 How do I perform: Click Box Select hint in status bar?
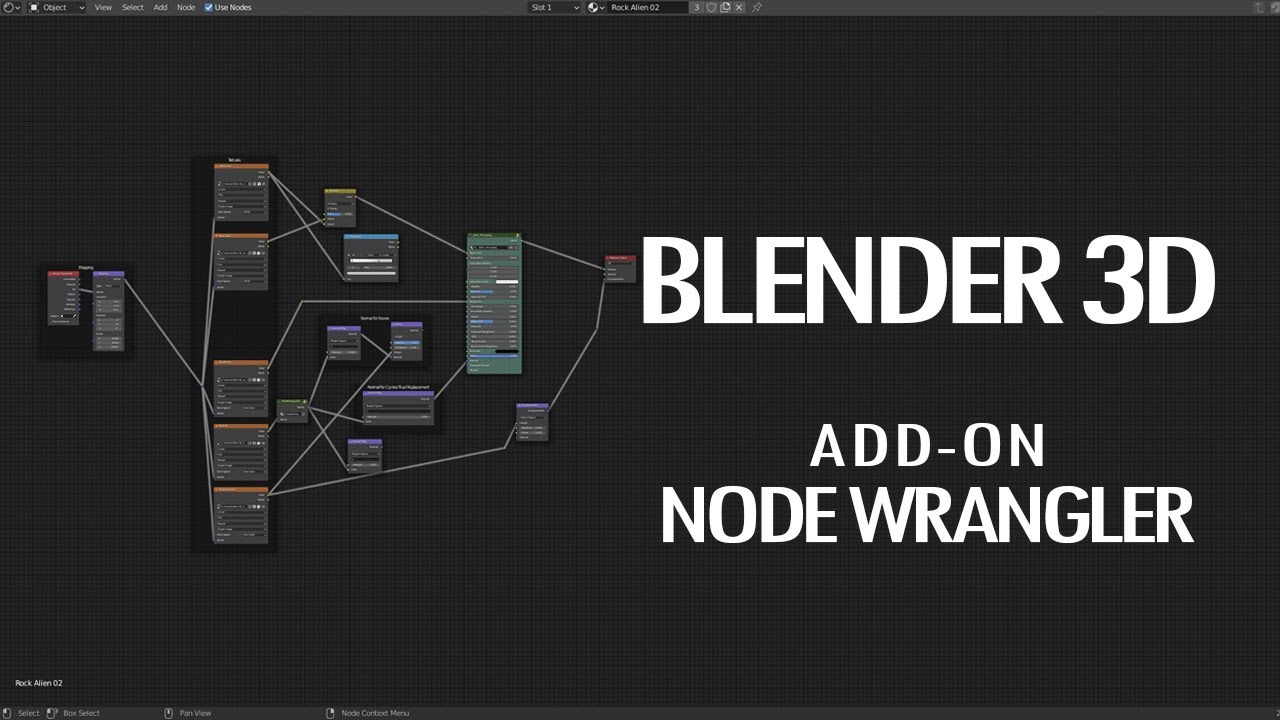click(x=82, y=713)
